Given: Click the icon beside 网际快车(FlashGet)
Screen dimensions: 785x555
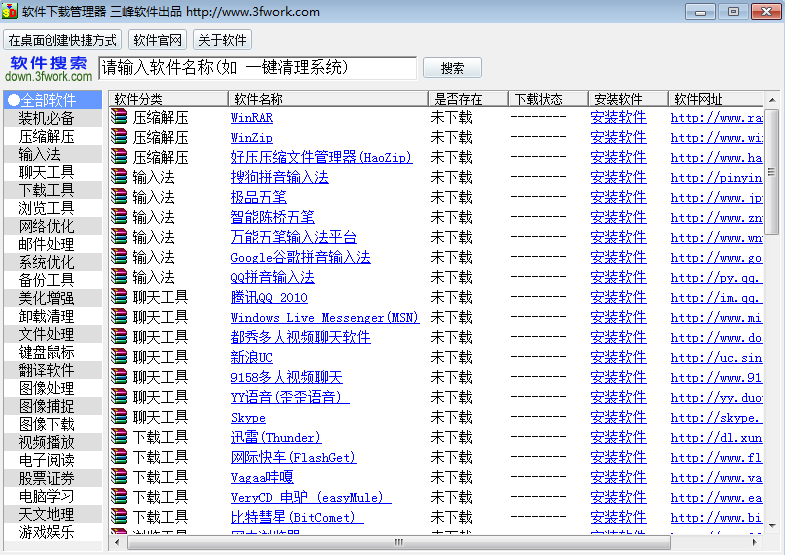Looking at the screenshot, I should click(x=119, y=457).
